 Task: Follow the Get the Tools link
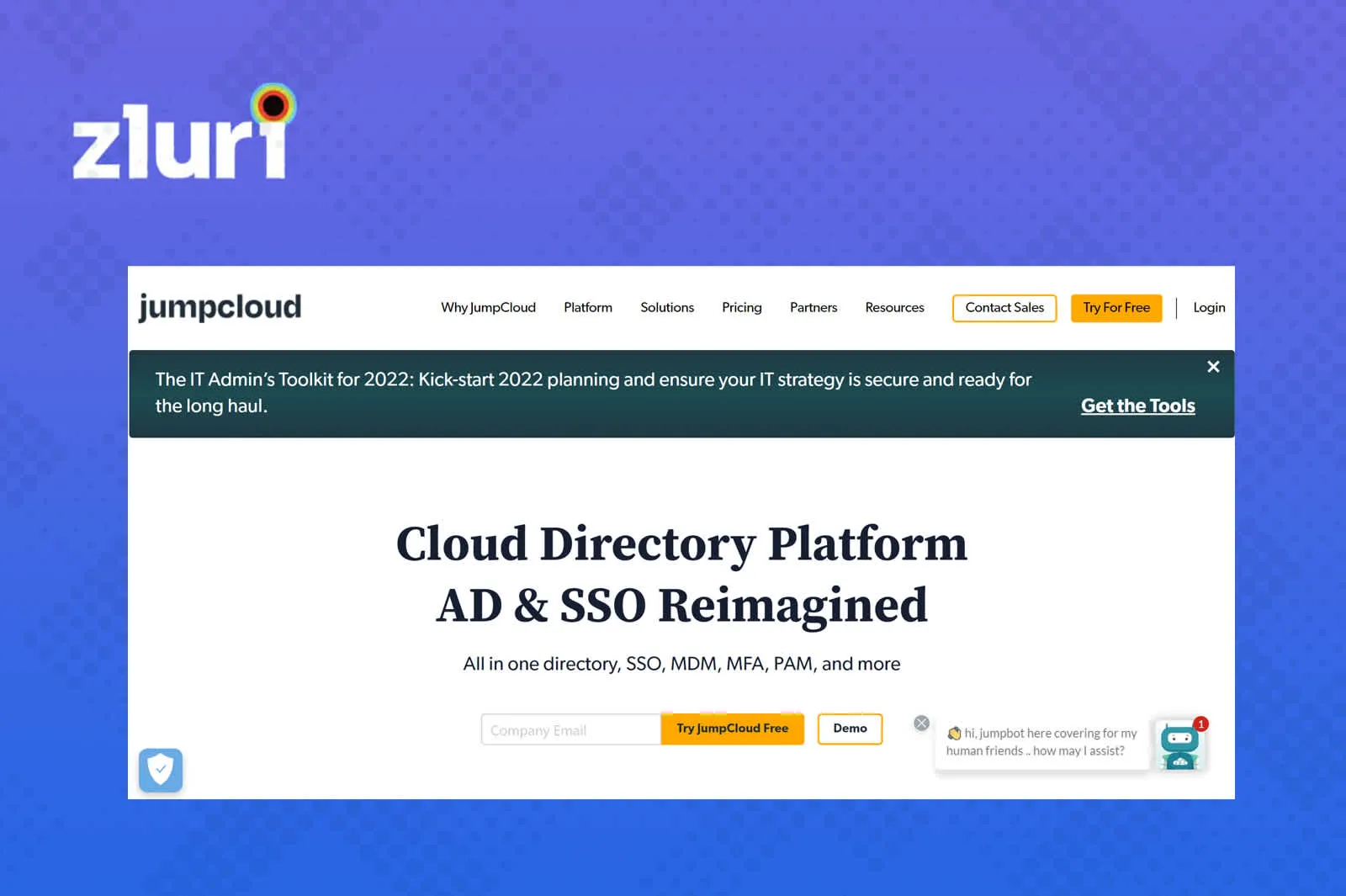[x=1137, y=406]
